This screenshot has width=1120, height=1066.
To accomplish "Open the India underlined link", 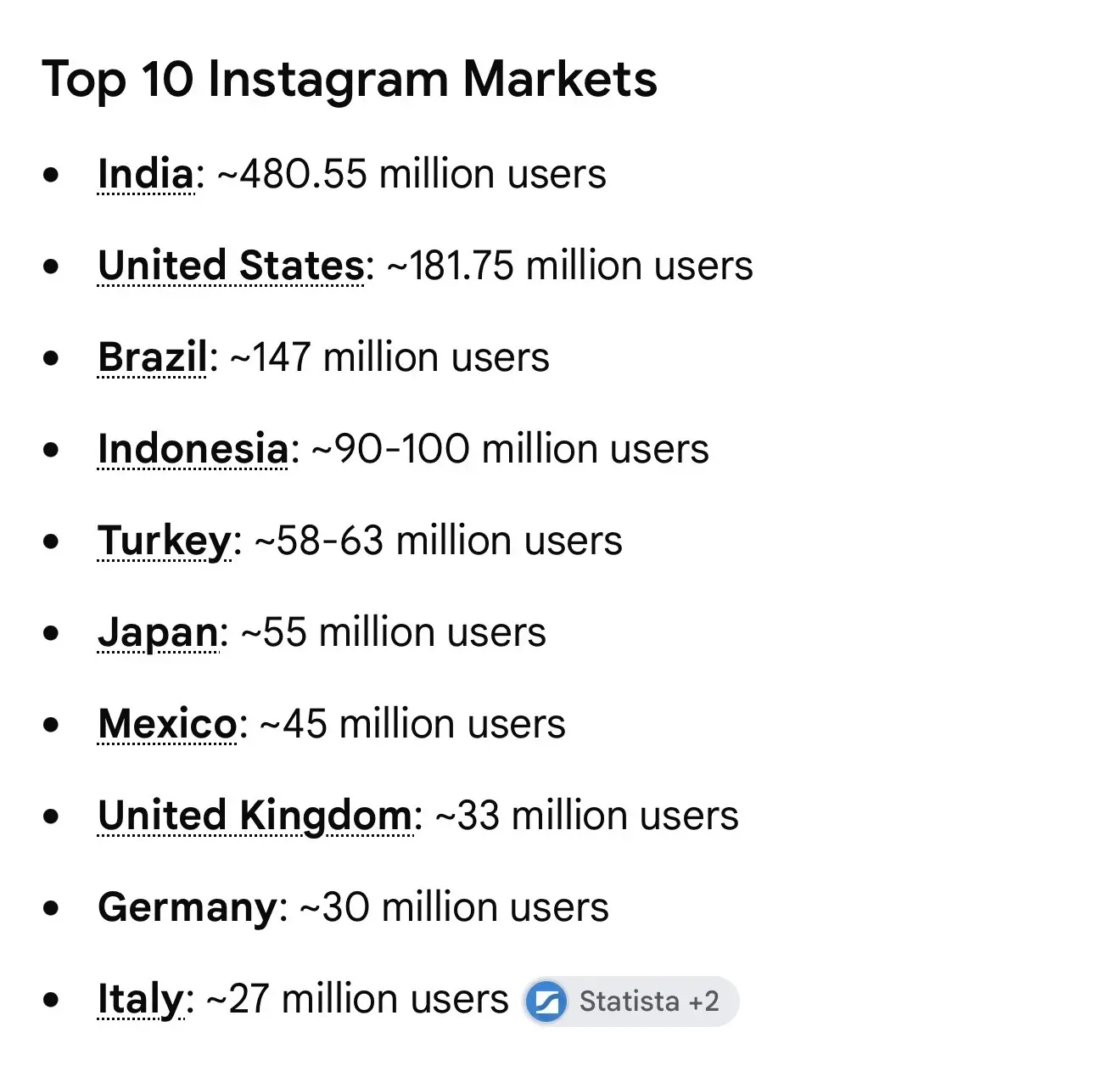I will pyautogui.click(x=146, y=174).
